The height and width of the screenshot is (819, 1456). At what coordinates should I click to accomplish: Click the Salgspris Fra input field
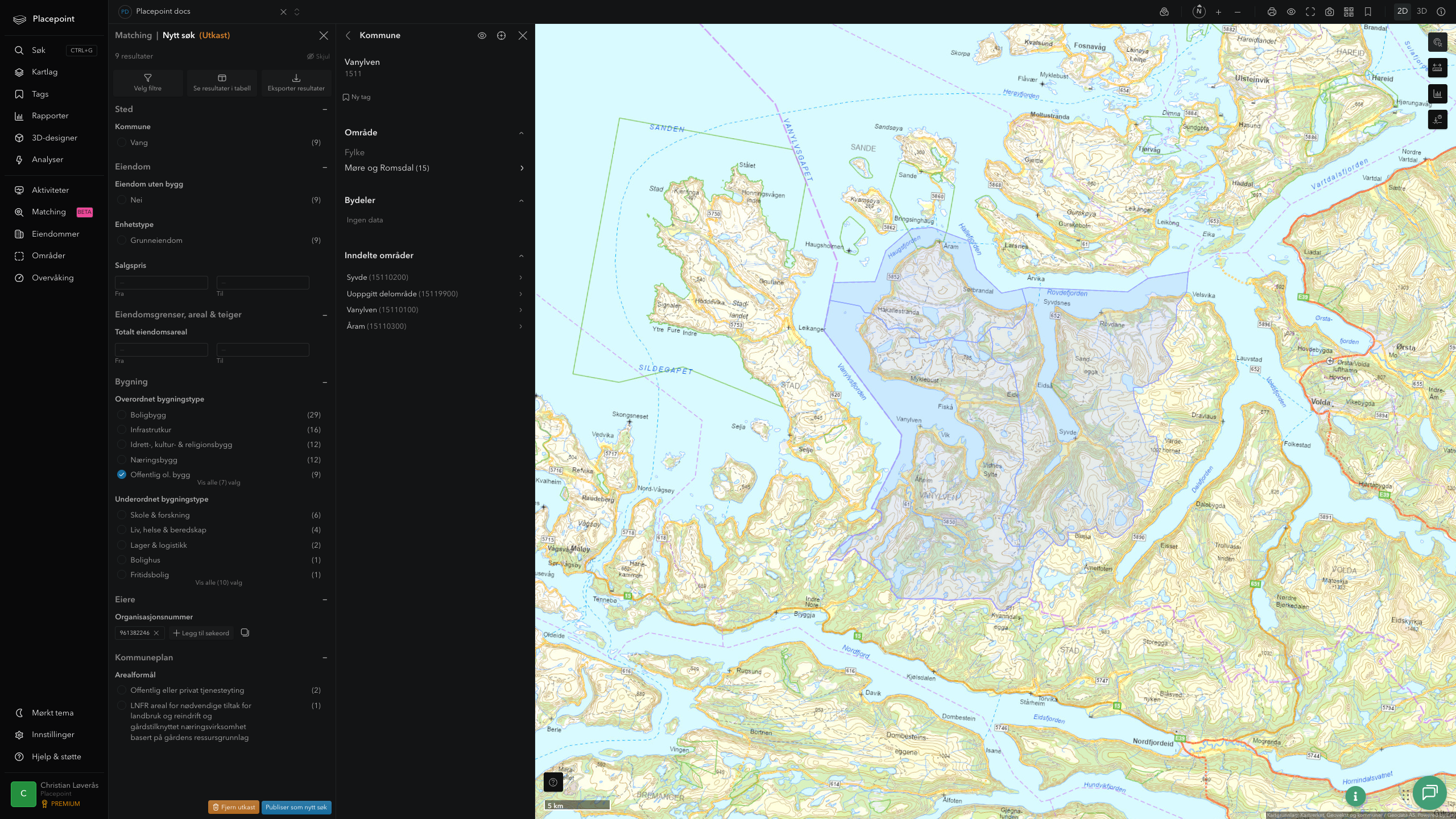[162, 283]
